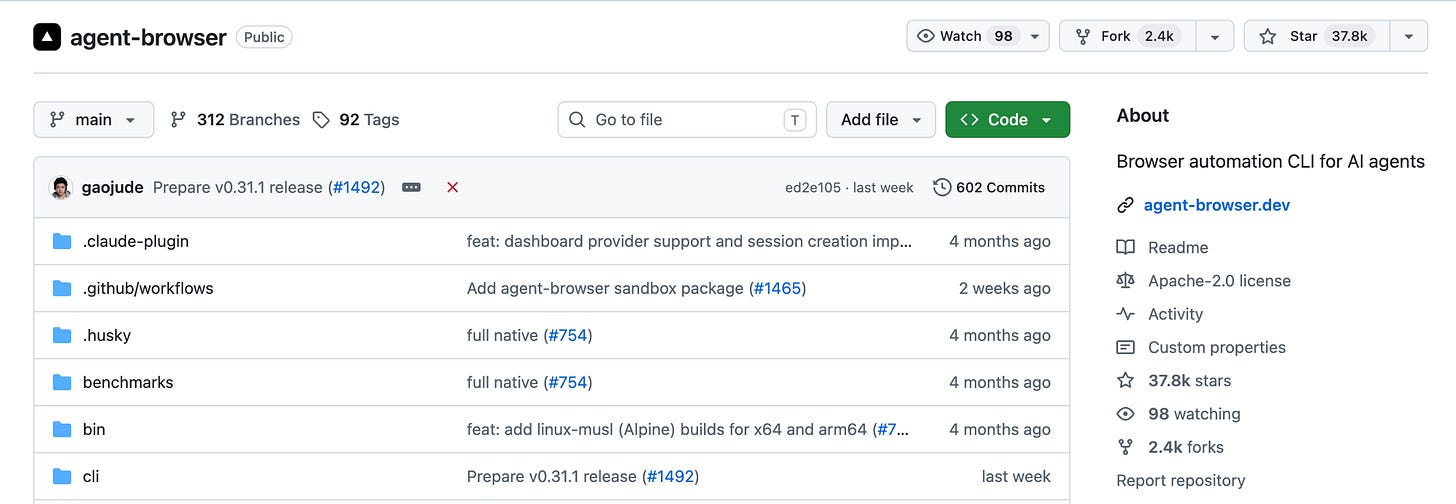This screenshot has height=504, width=1456.
Task: Open the Apache-2.0 license link
Action: 1219,281
